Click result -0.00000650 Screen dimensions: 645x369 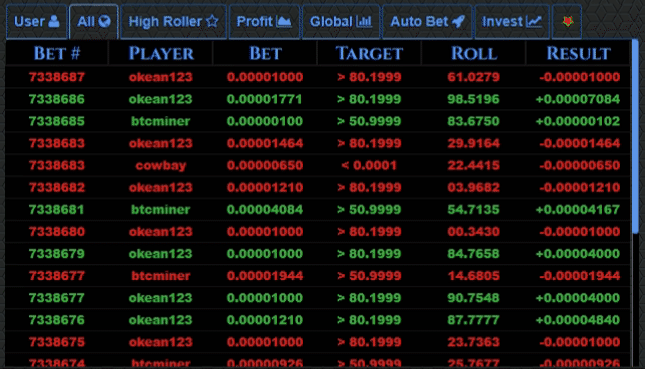(580, 165)
